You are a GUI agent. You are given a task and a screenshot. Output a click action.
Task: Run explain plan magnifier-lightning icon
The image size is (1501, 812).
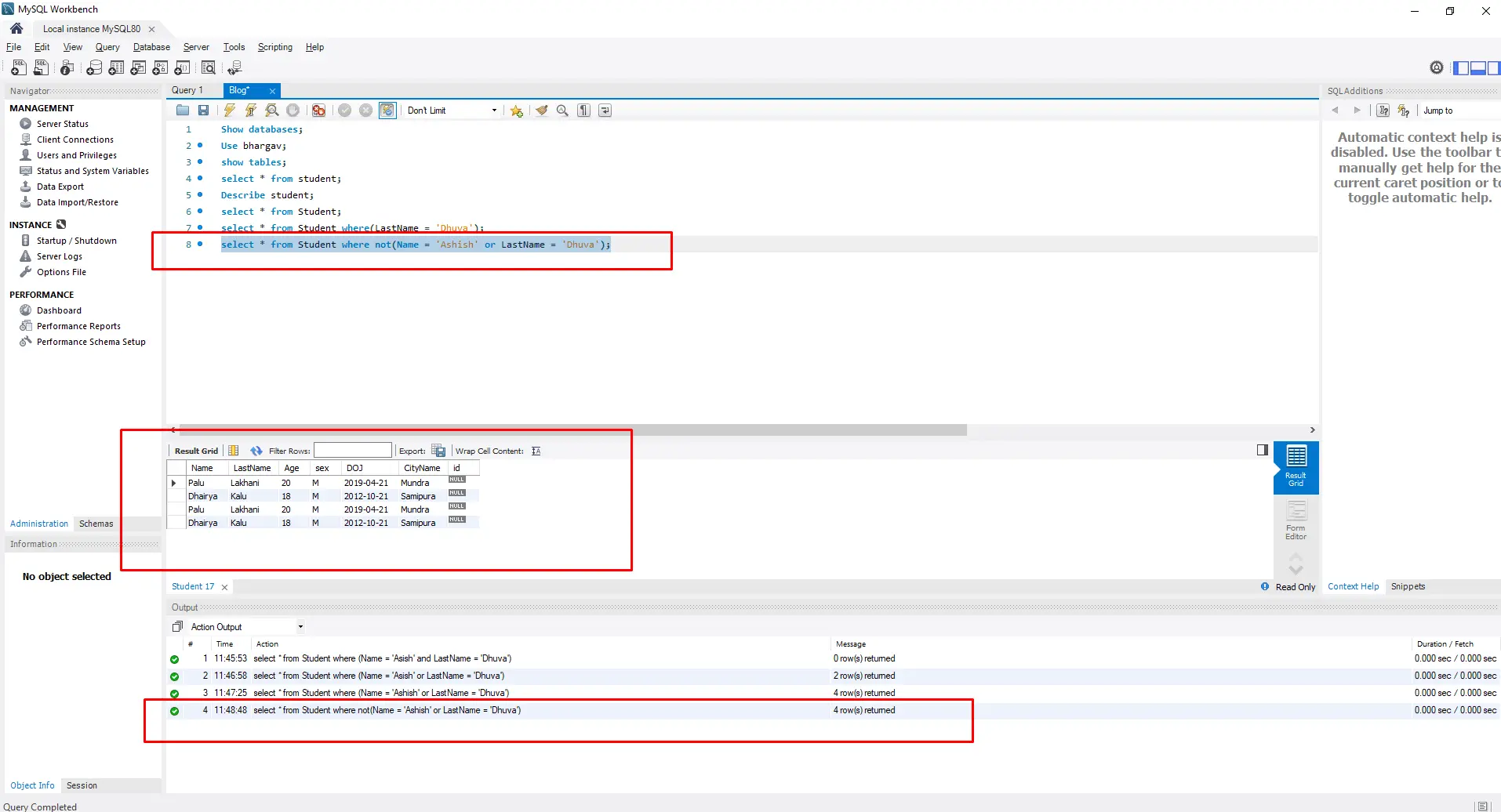[271, 111]
